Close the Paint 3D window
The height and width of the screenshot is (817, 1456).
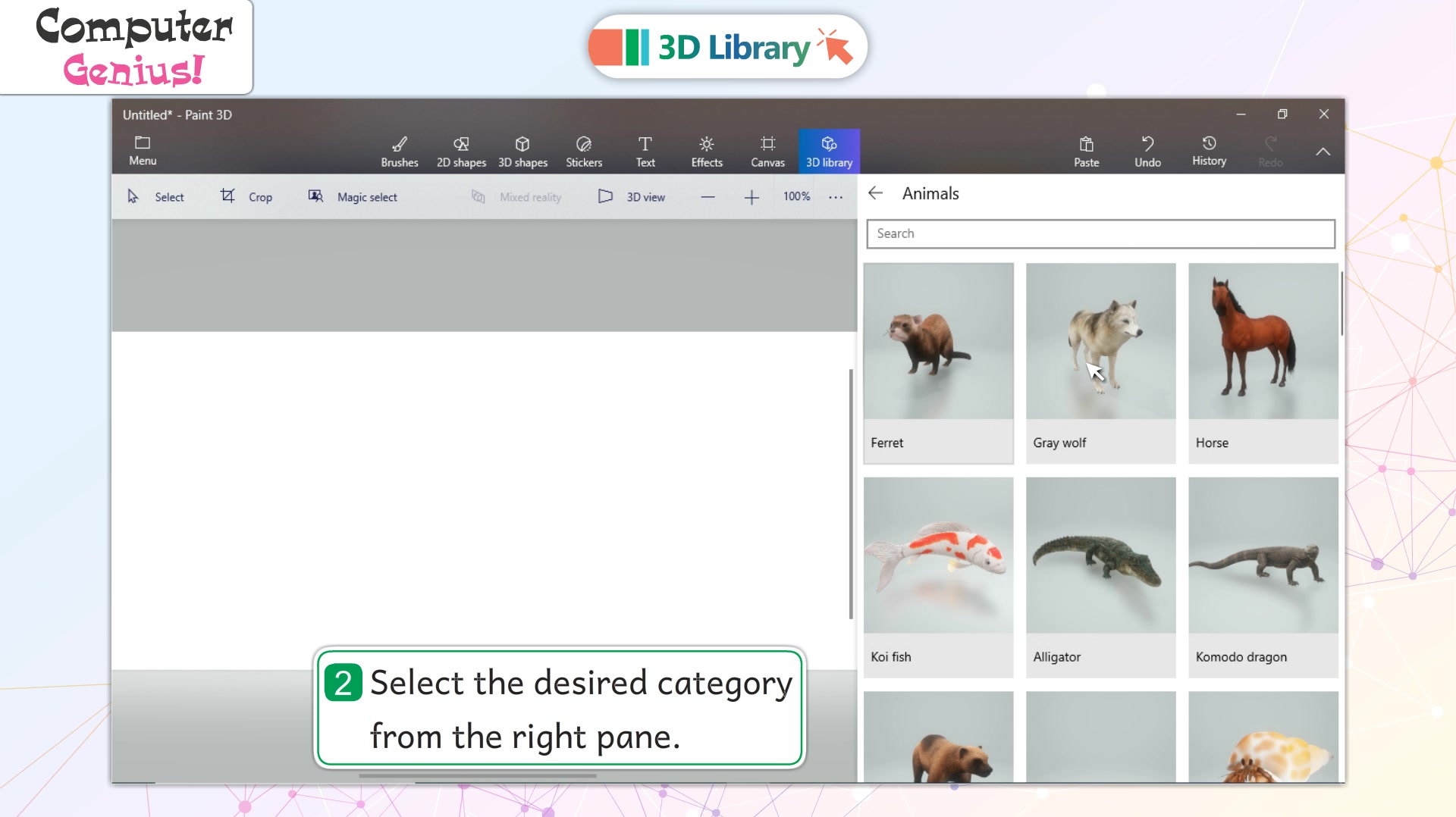[1324, 114]
